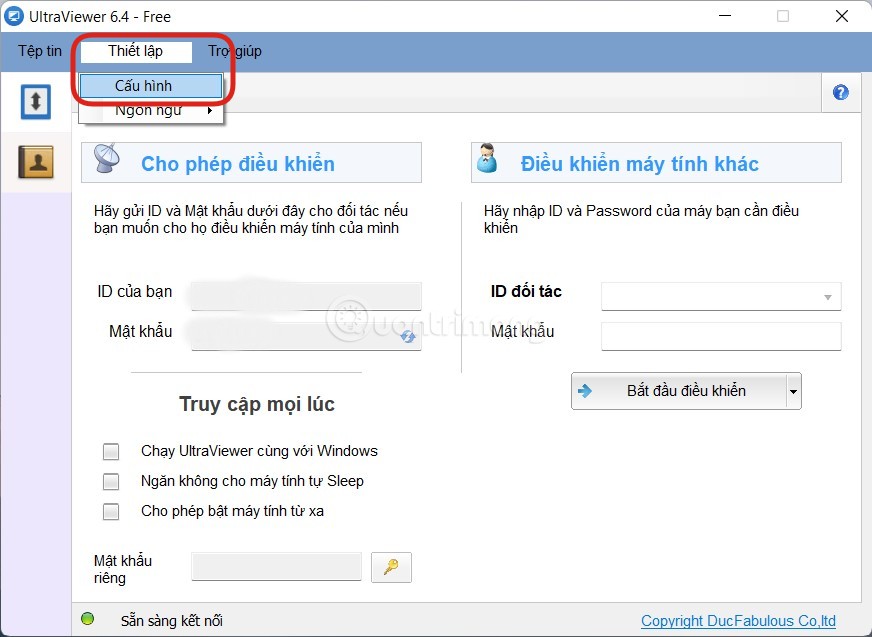Click your own Mật khẩu display field

tap(306, 336)
